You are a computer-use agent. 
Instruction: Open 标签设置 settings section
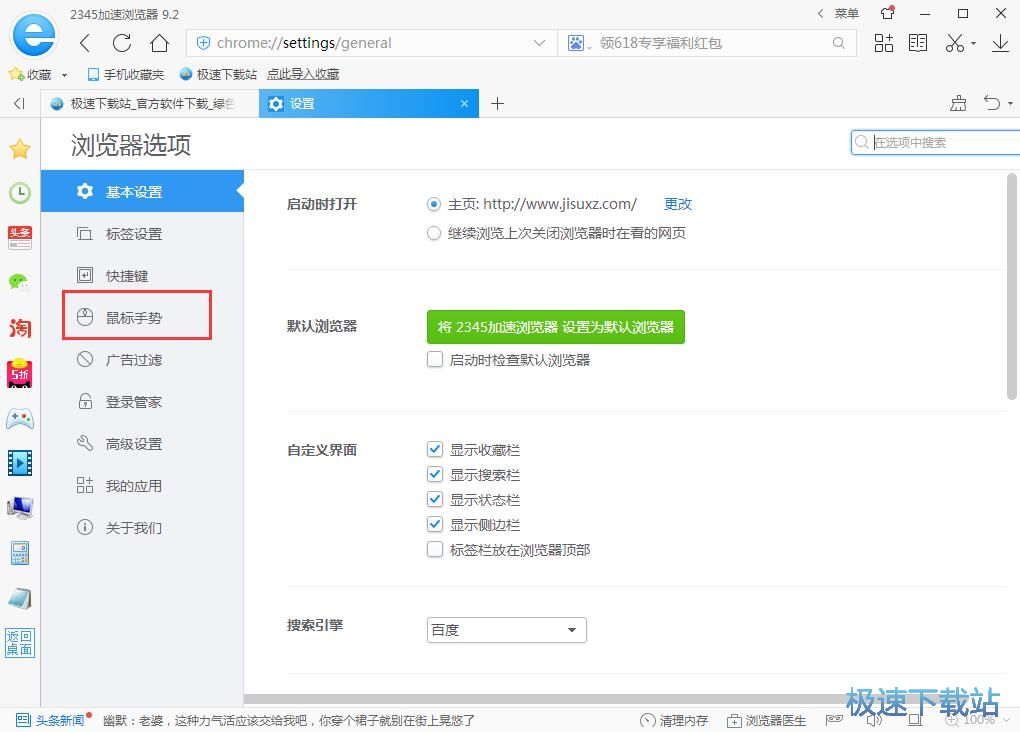142,234
